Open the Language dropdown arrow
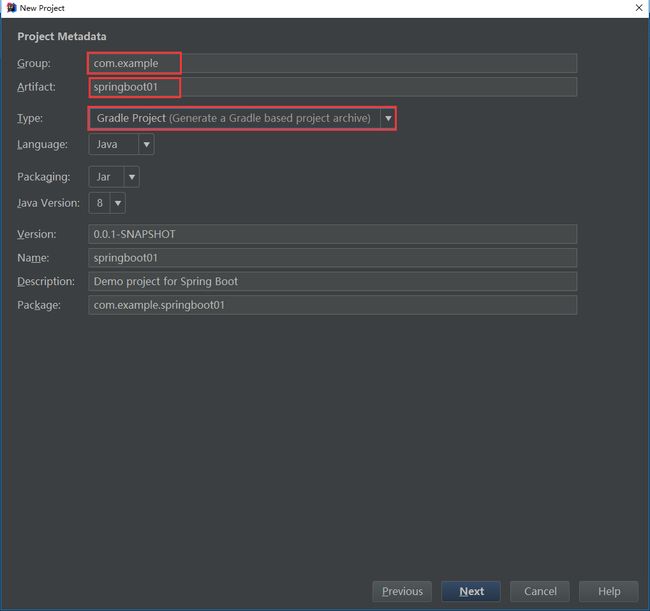Viewport: 650px width, 611px height. 146,145
